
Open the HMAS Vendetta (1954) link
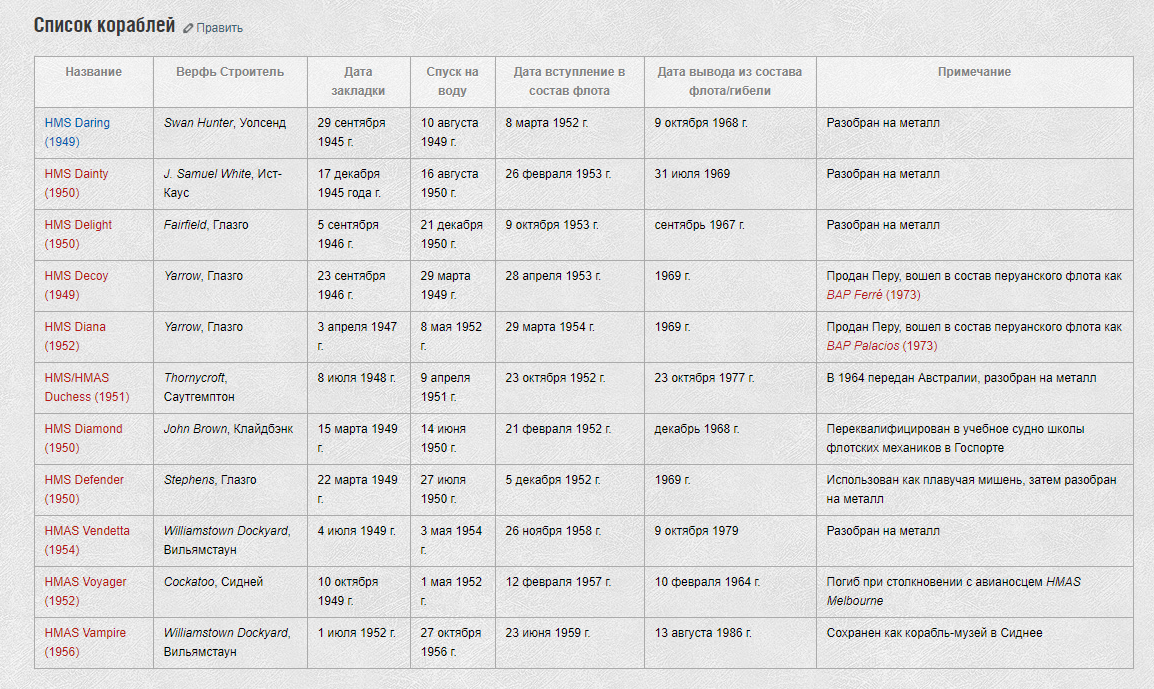[87, 540]
